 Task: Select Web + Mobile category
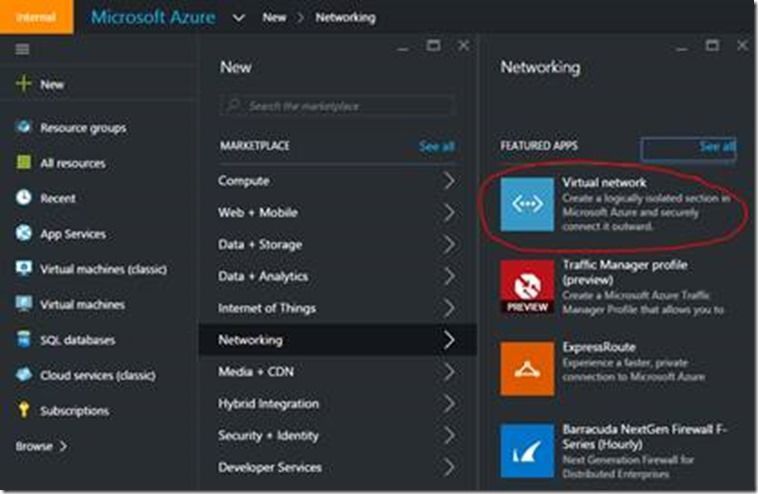(x=338, y=213)
